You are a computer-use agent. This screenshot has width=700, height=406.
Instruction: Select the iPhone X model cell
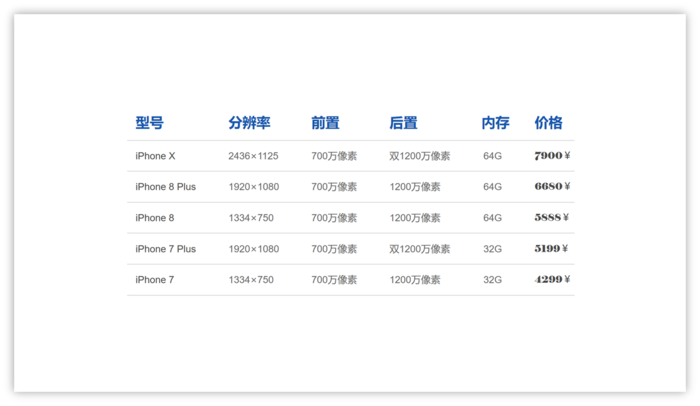(155, 156)
